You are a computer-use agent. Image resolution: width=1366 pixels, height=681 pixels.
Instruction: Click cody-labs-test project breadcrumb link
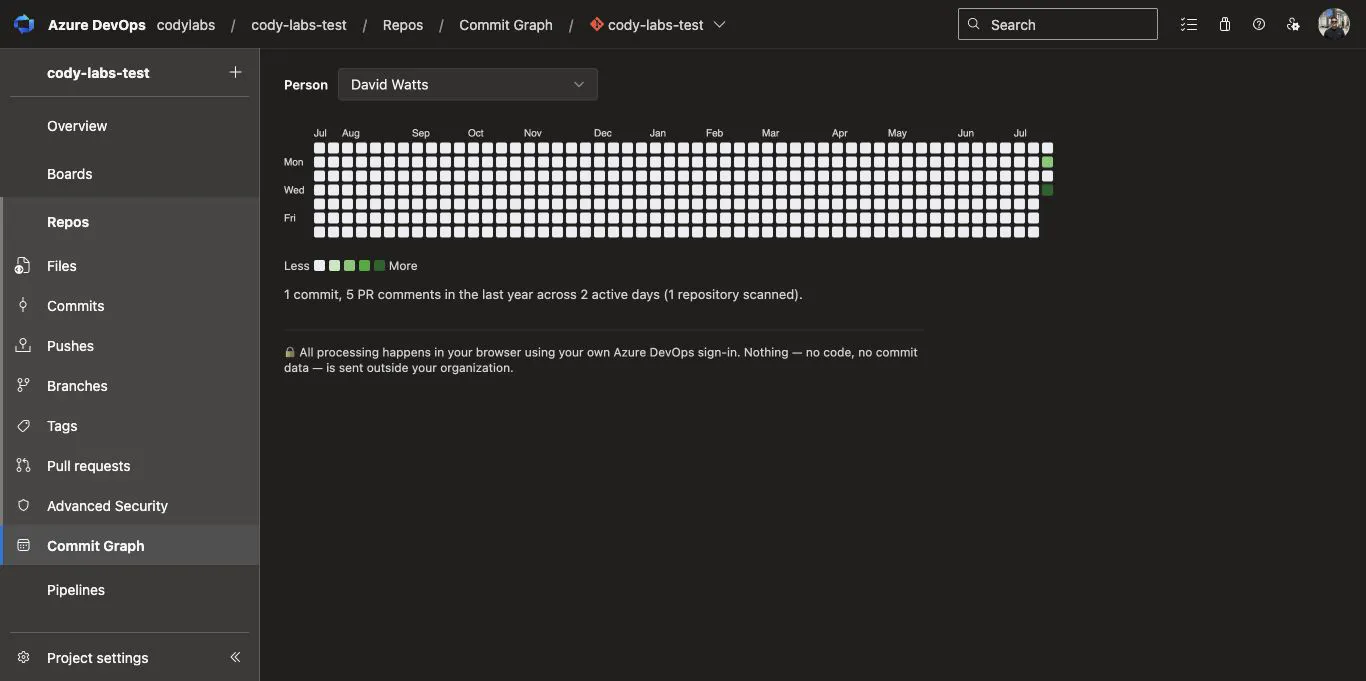[299, 25]
